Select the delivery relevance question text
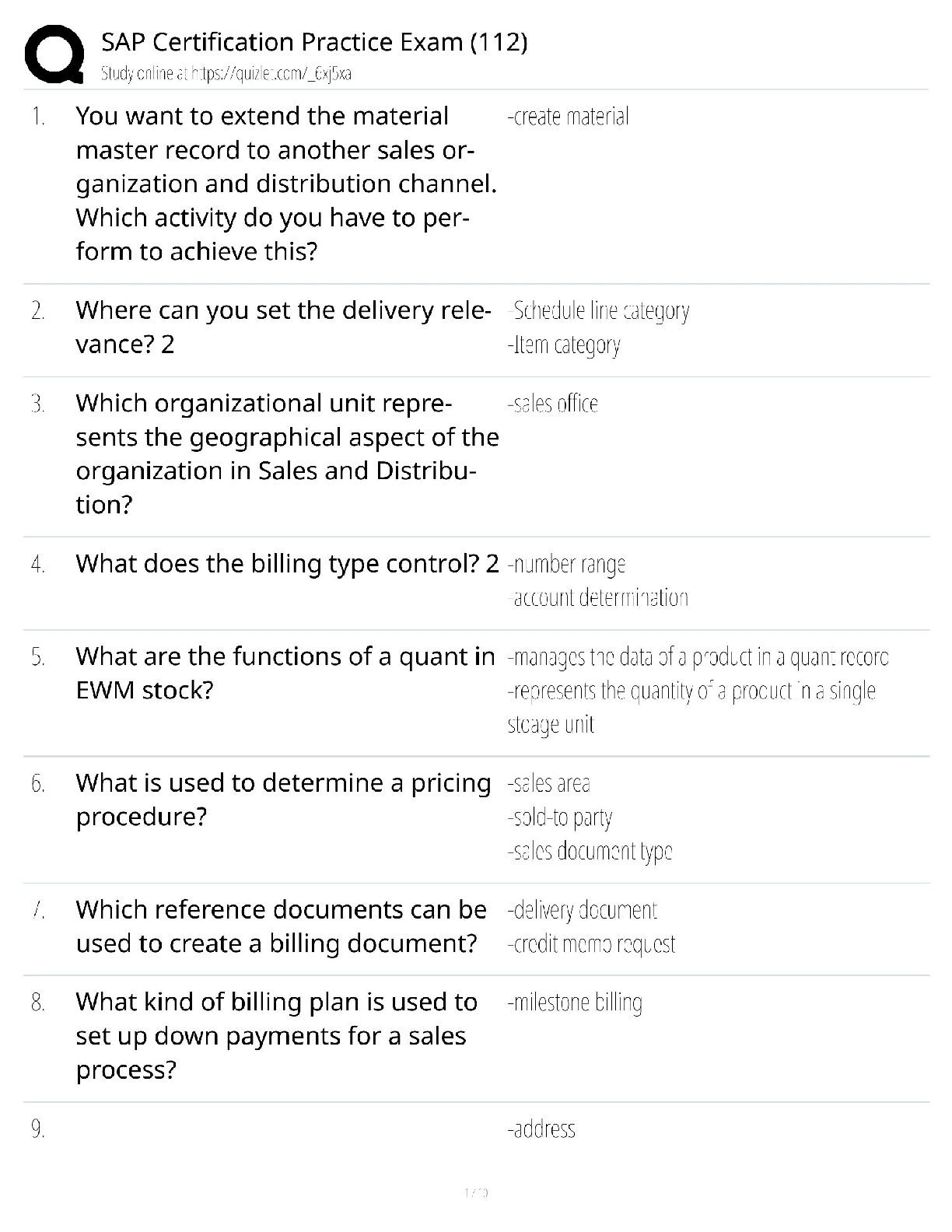 [x=282, y=327]
